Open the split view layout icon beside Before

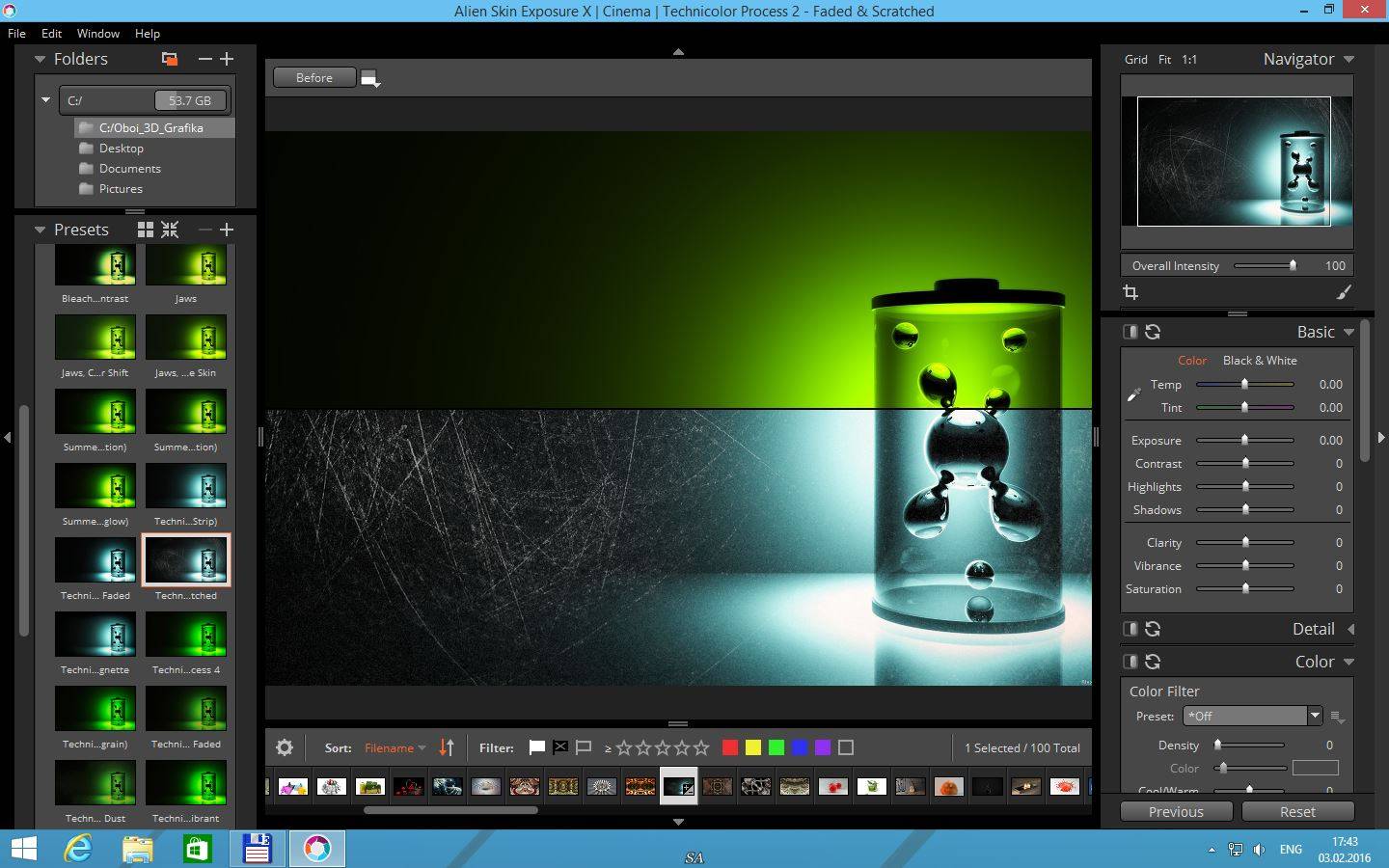(370, 79)
